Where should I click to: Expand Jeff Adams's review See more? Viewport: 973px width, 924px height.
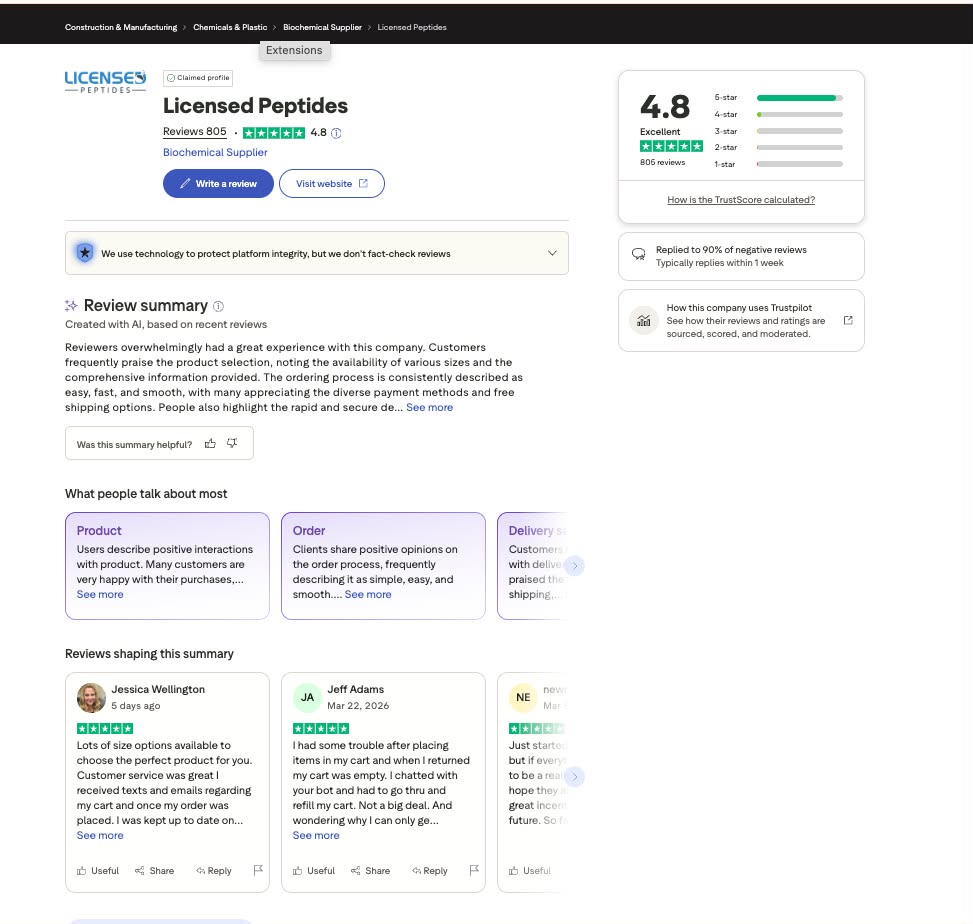coord(316,835)
